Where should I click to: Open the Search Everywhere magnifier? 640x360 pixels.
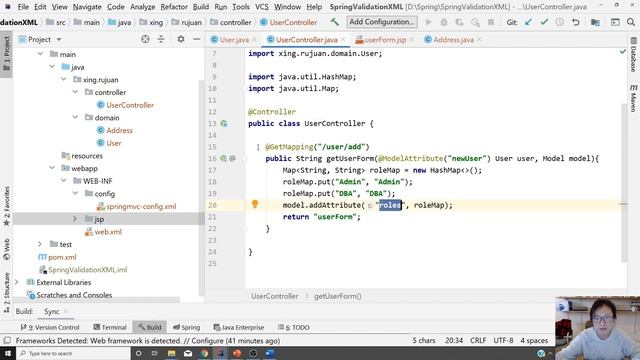click(631, 22)
